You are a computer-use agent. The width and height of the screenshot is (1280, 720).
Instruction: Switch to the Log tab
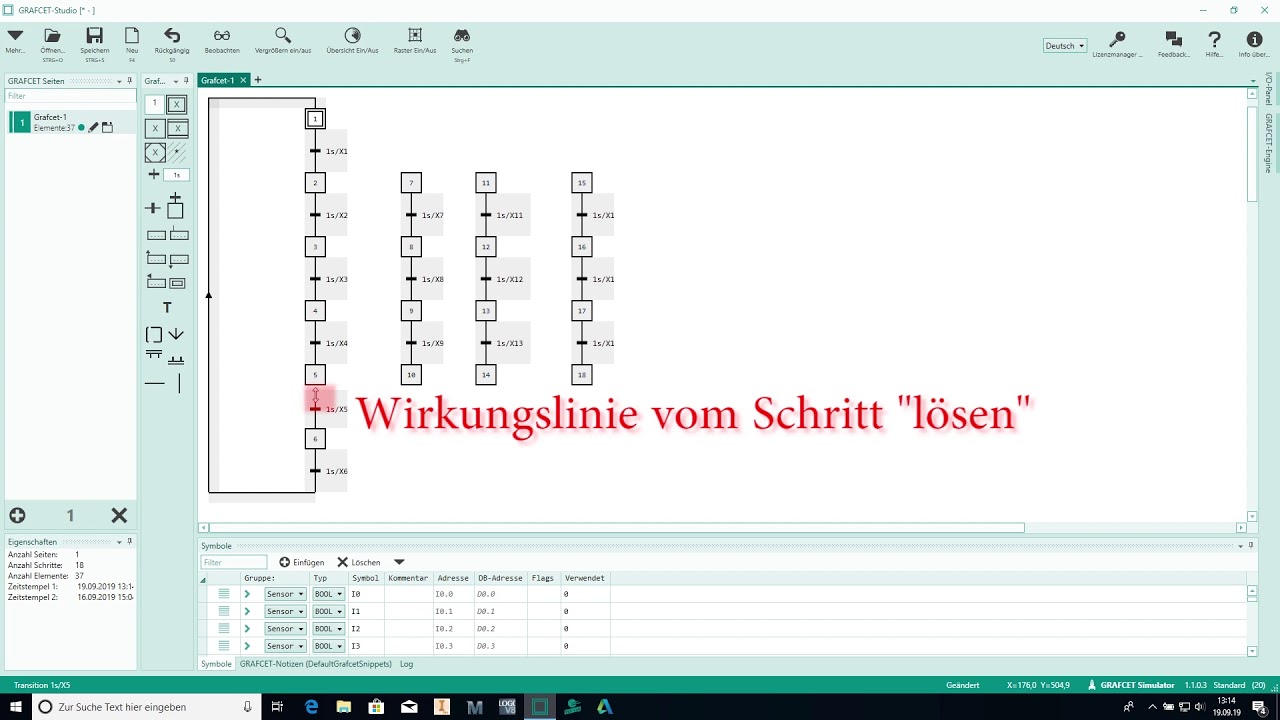coord(406,664)
